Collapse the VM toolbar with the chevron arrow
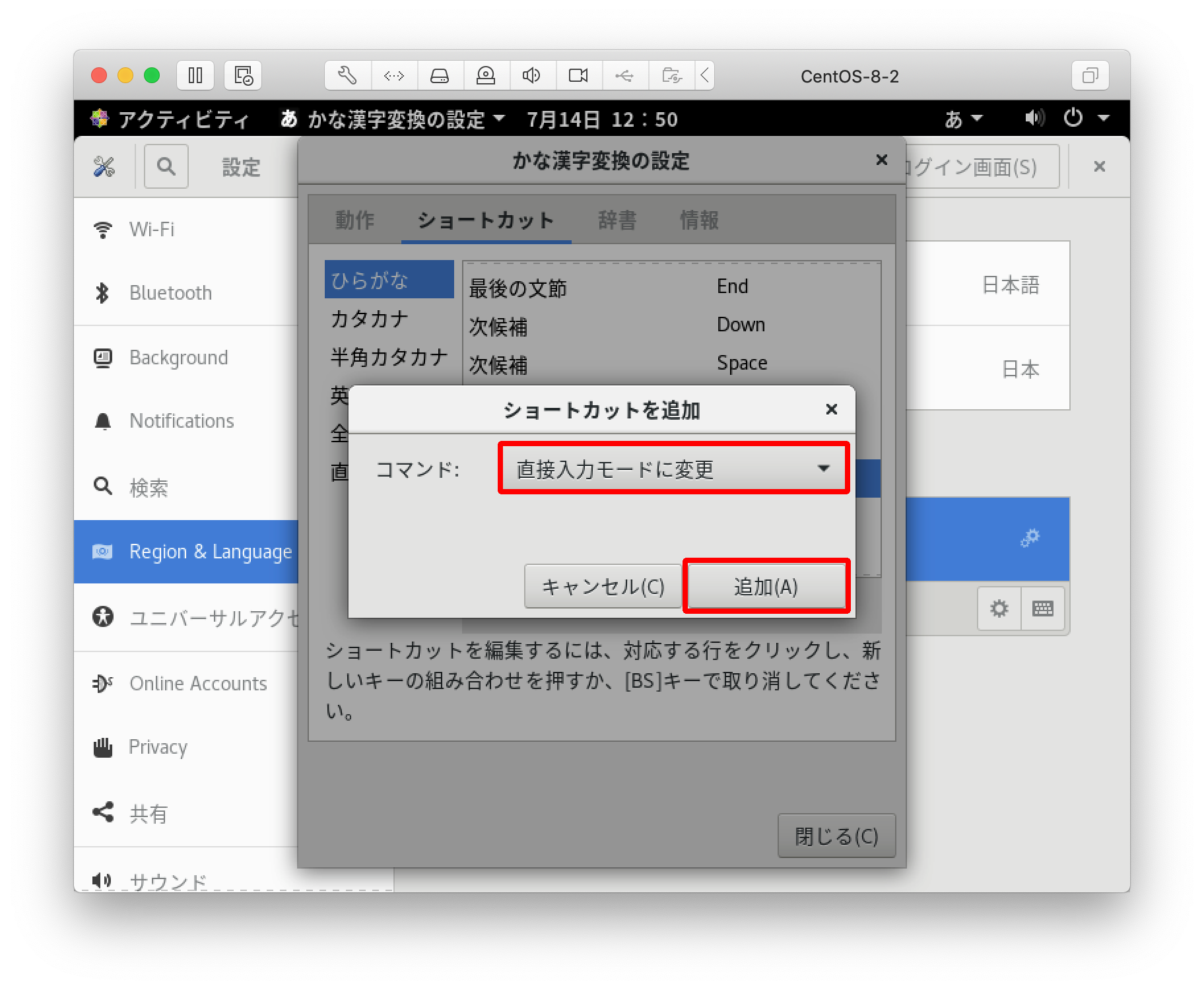1204x990 pixels. (705, 75)
